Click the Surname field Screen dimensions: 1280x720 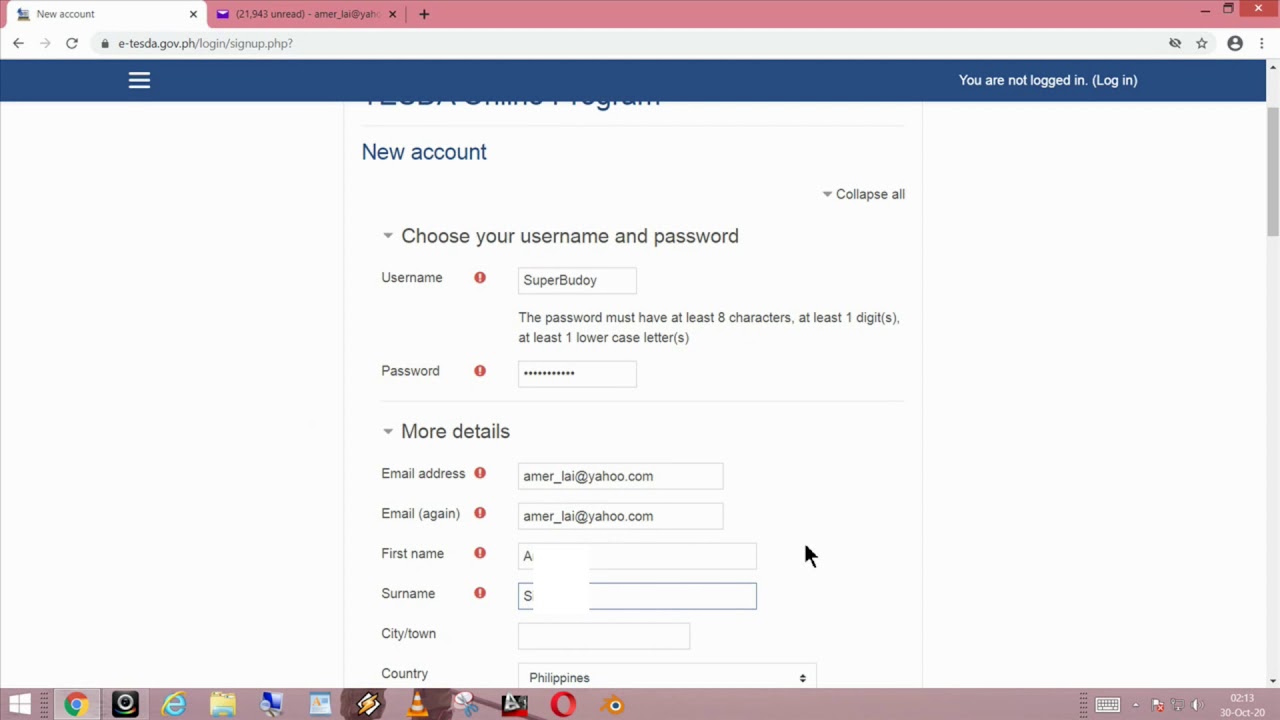click(x=637, y=596)
